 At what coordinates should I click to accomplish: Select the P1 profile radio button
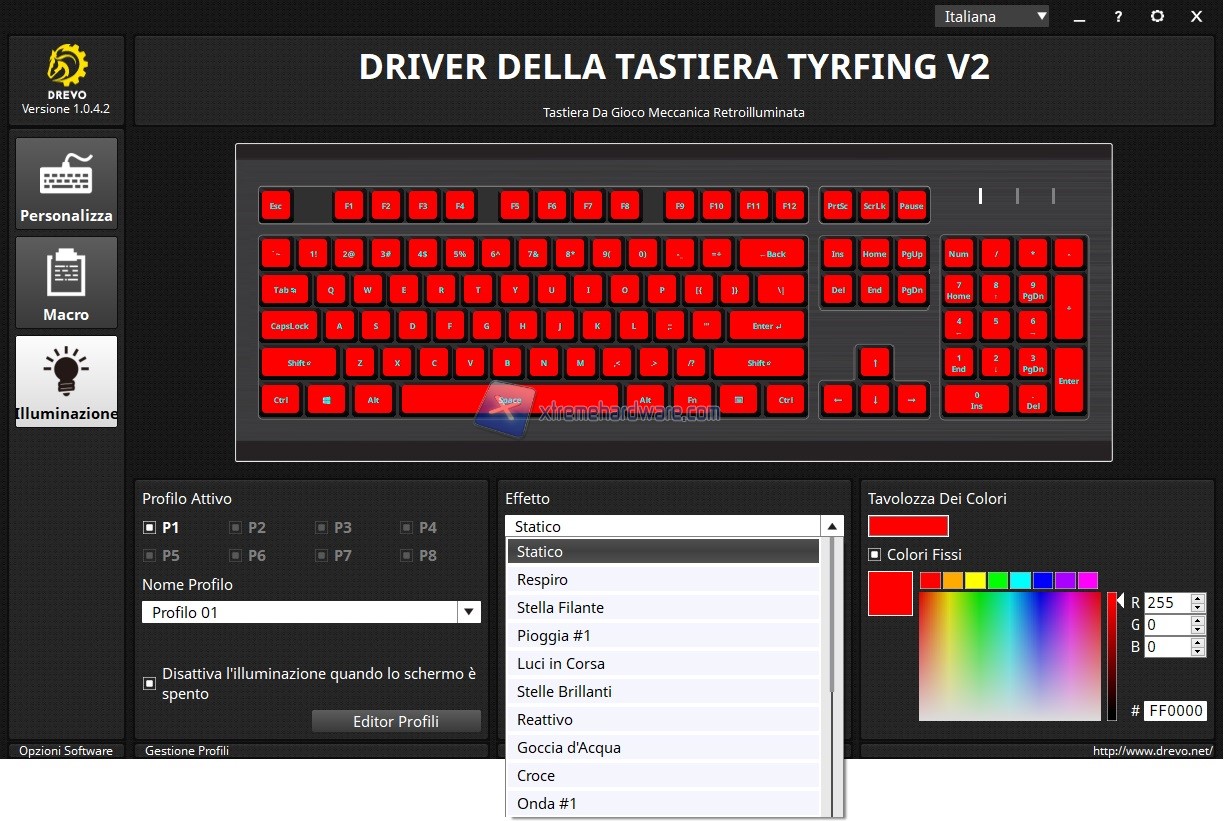149,527
